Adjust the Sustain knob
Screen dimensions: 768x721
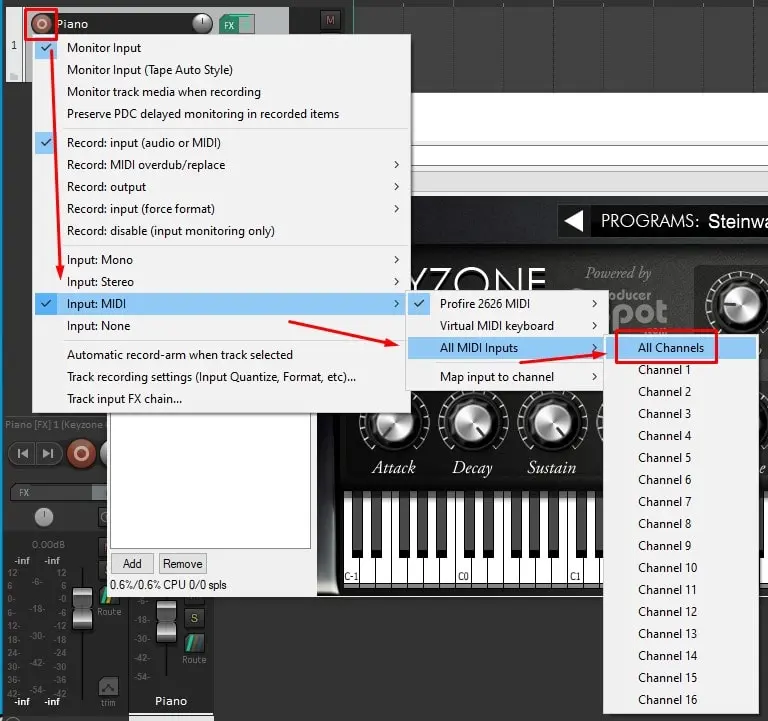pyautogui.click(x=552, y=422)
